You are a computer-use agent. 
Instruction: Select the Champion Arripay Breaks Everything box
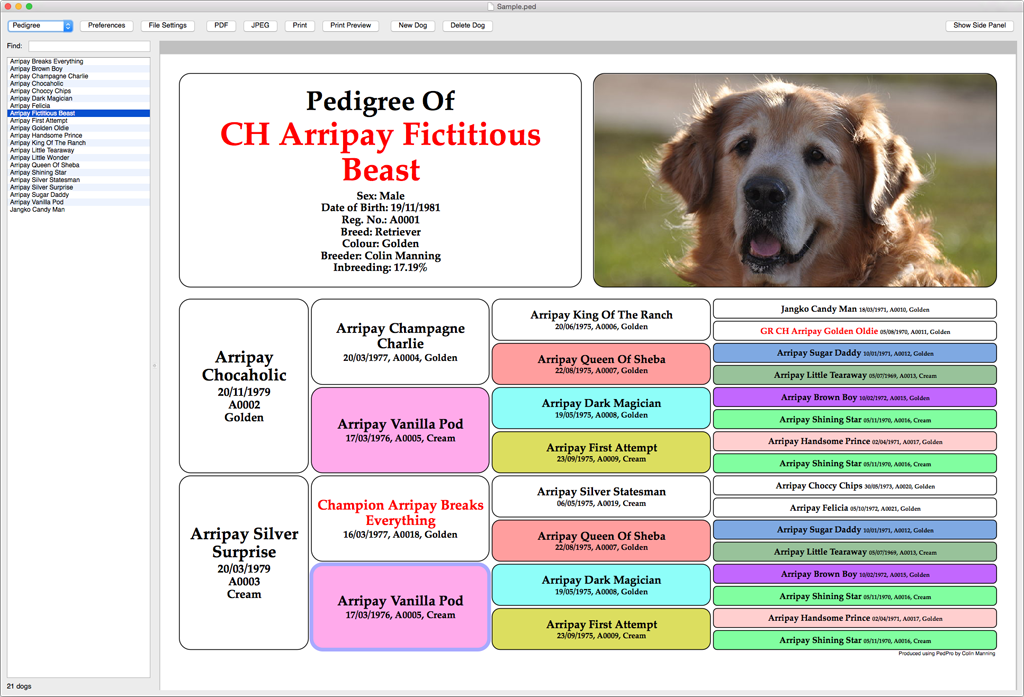coord(399,518)
